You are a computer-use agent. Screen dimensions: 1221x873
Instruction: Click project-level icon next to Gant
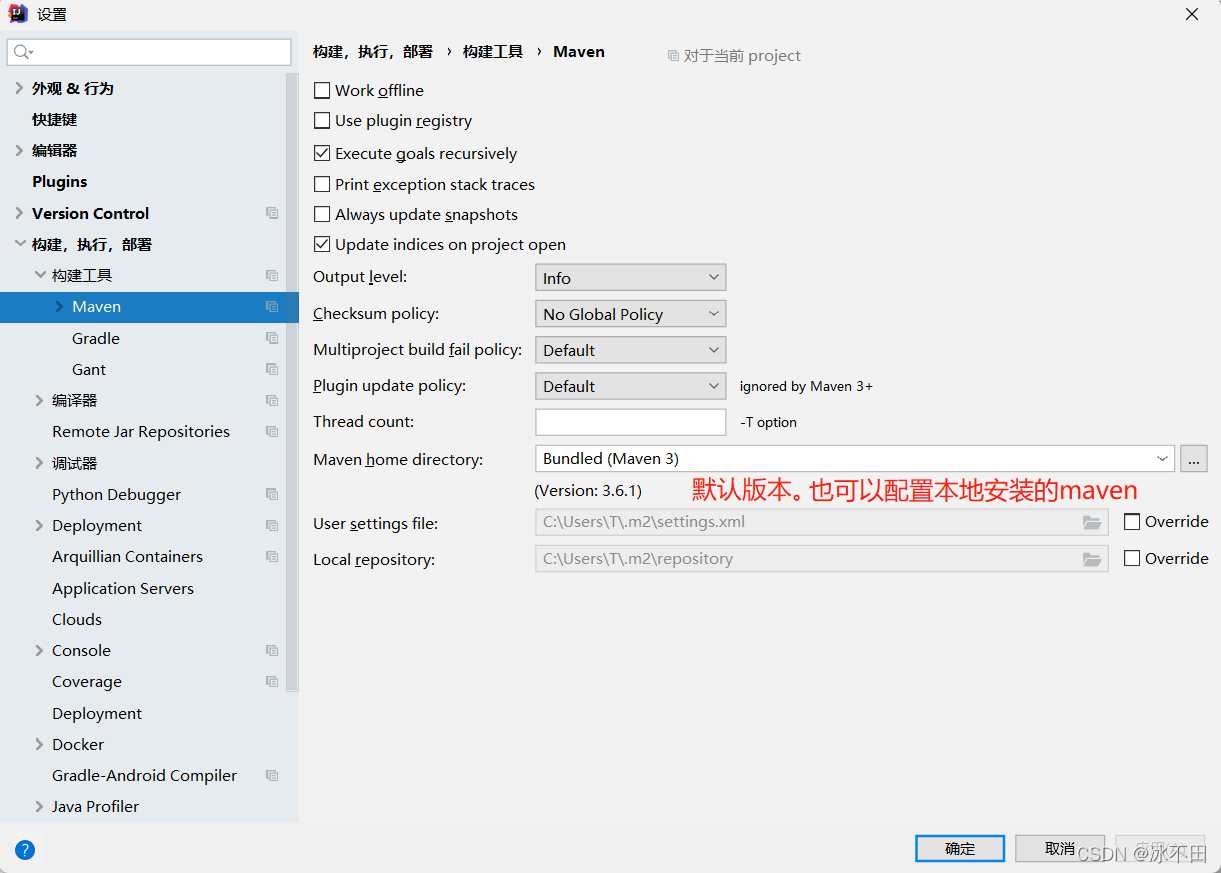272,369
